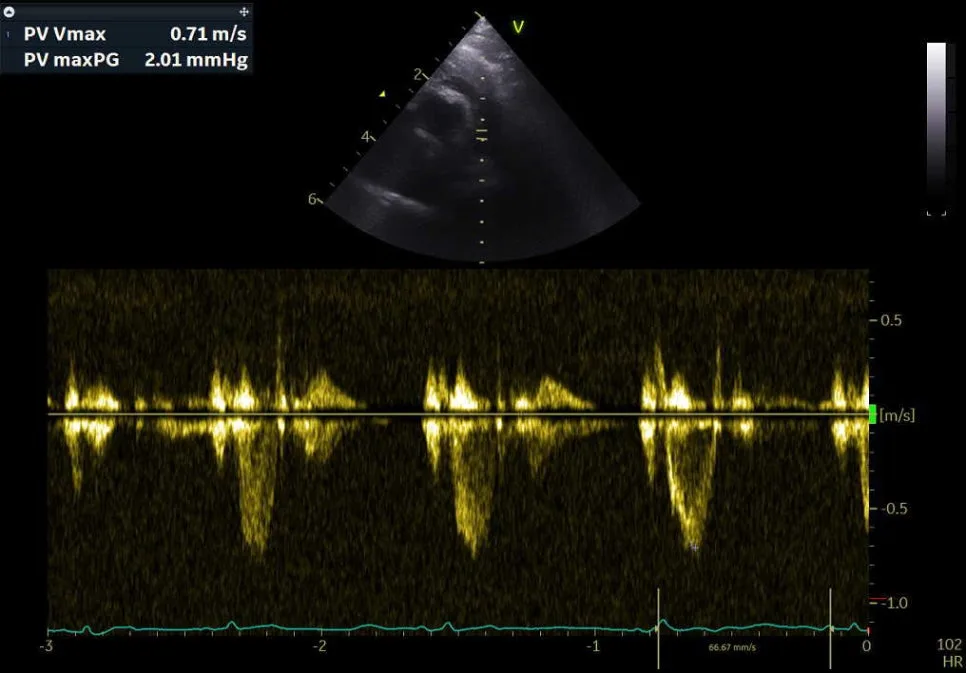Select the 2.01 mmHg gradient value
The width and height of the screenshot is (966, 673).
pos(196,60)
